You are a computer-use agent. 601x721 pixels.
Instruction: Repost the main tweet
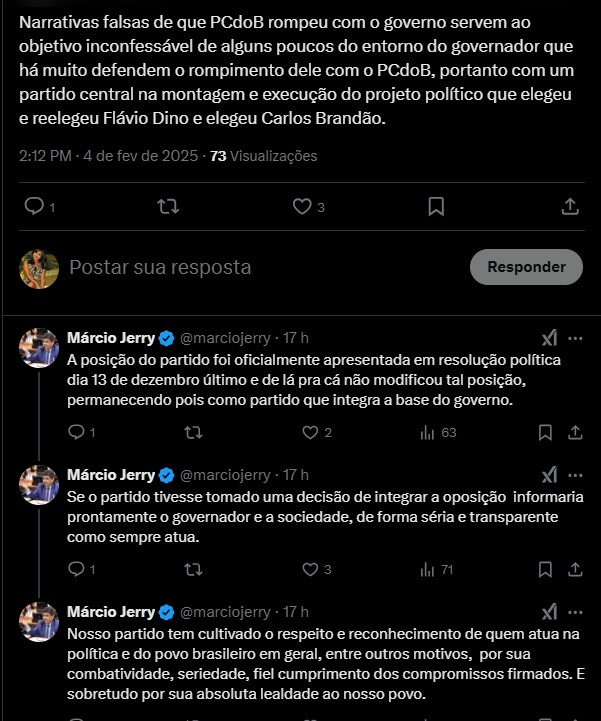coord(169,206)
